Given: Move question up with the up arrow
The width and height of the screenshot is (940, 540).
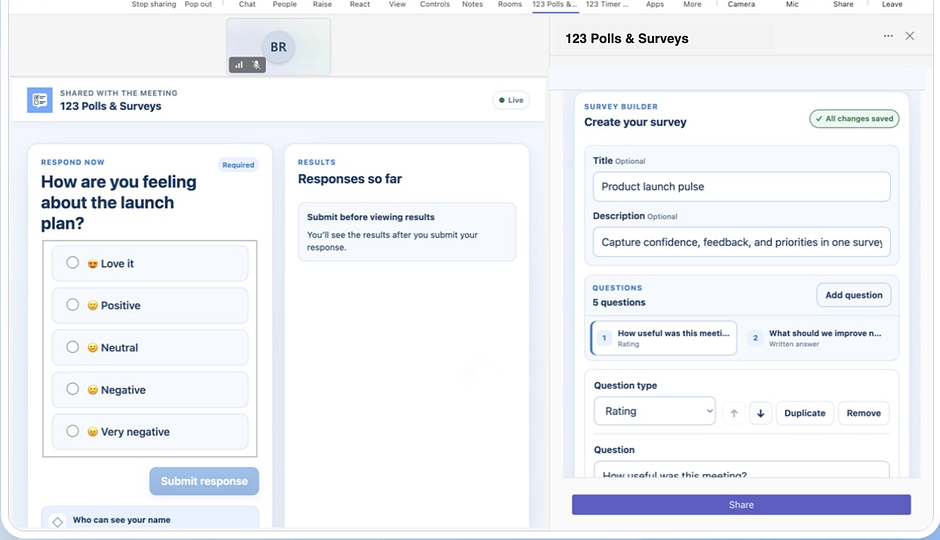Looking at the screenshot, I should [x=734, y=413].
